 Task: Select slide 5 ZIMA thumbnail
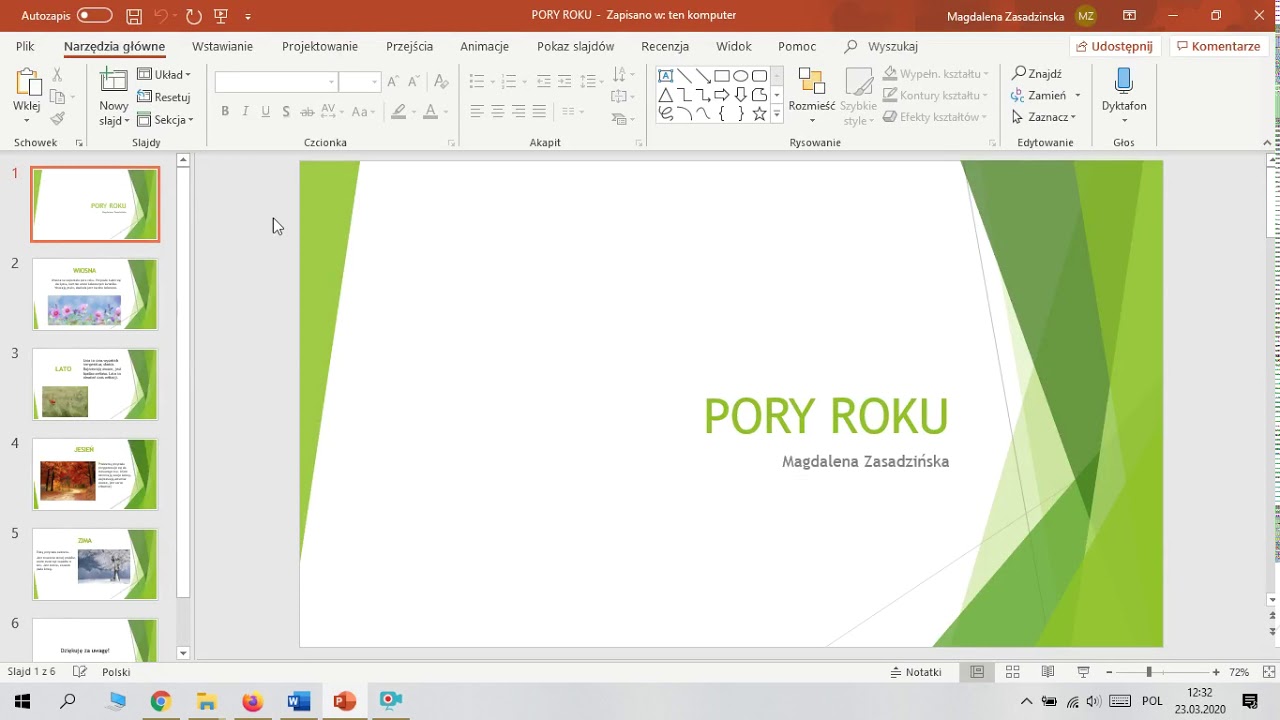[x=95, y=564]
